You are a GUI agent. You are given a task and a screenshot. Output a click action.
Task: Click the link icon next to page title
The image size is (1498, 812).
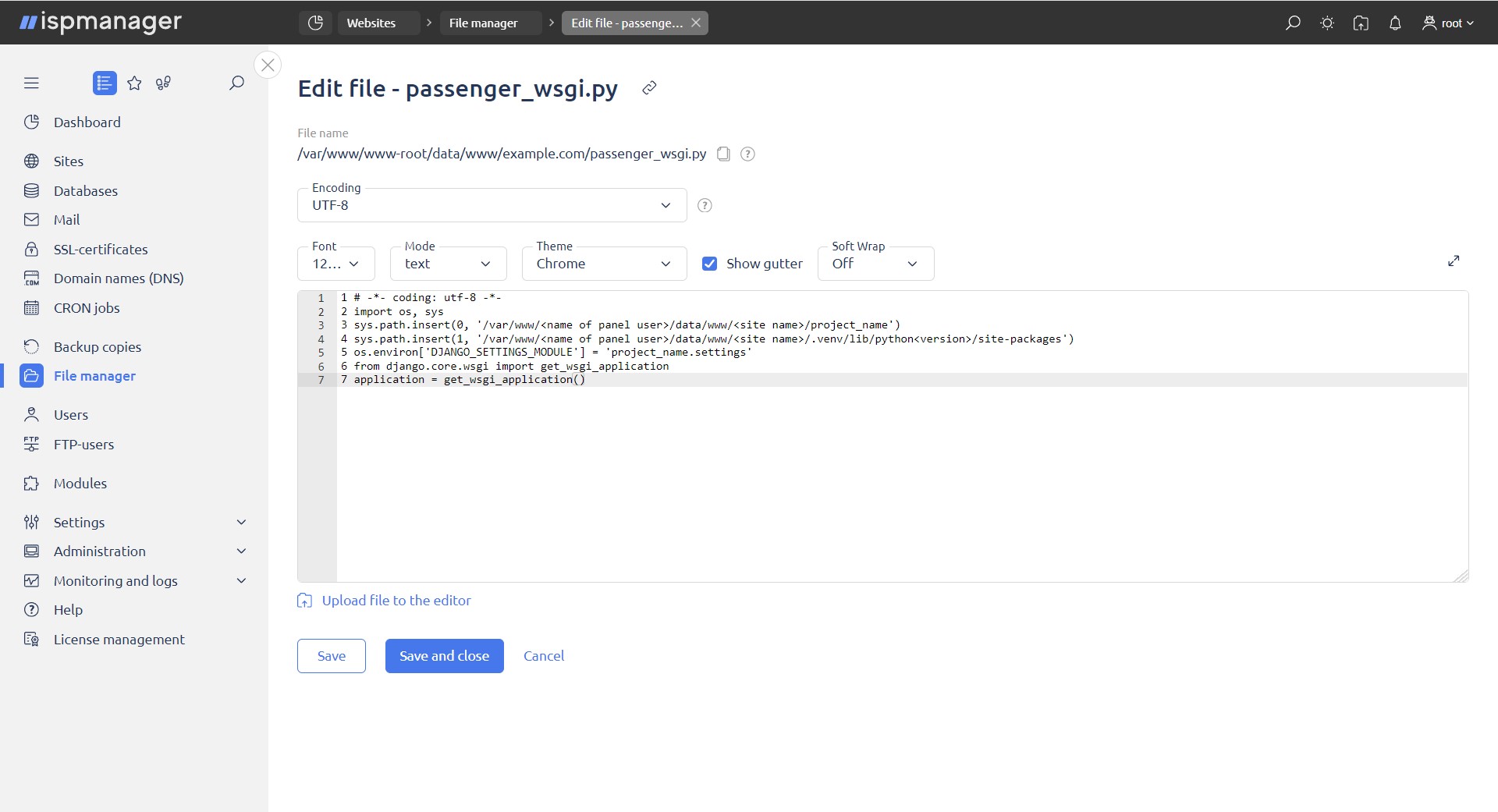(648, 87)
